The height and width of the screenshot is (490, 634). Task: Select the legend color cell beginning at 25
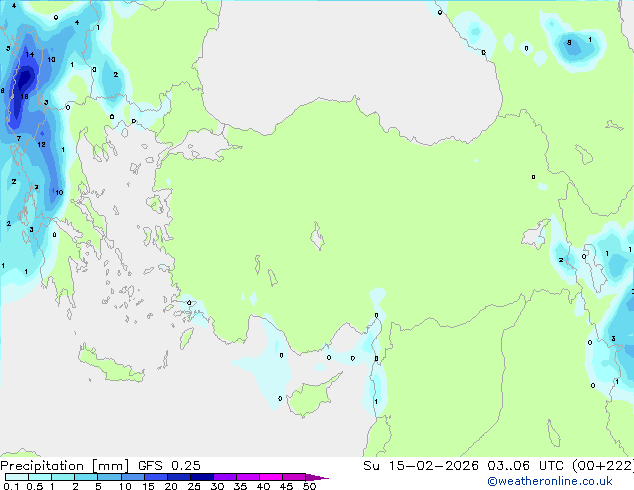202,477
